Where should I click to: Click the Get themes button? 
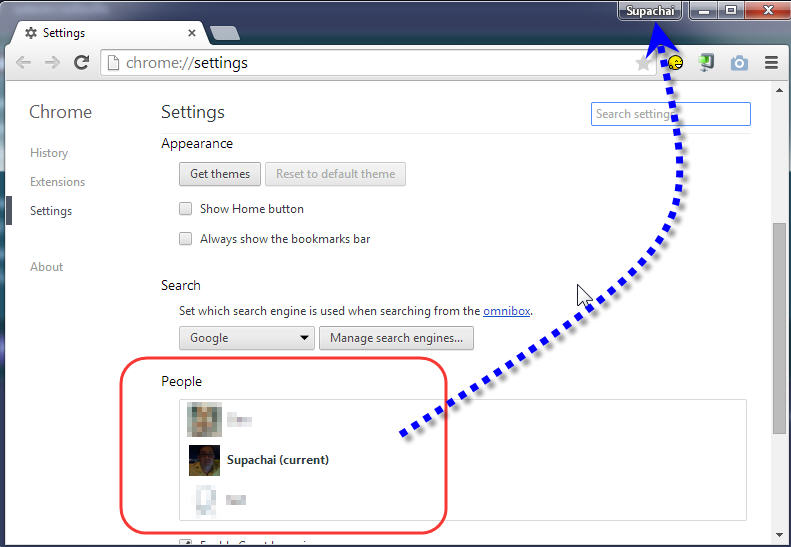click(220, 174)
